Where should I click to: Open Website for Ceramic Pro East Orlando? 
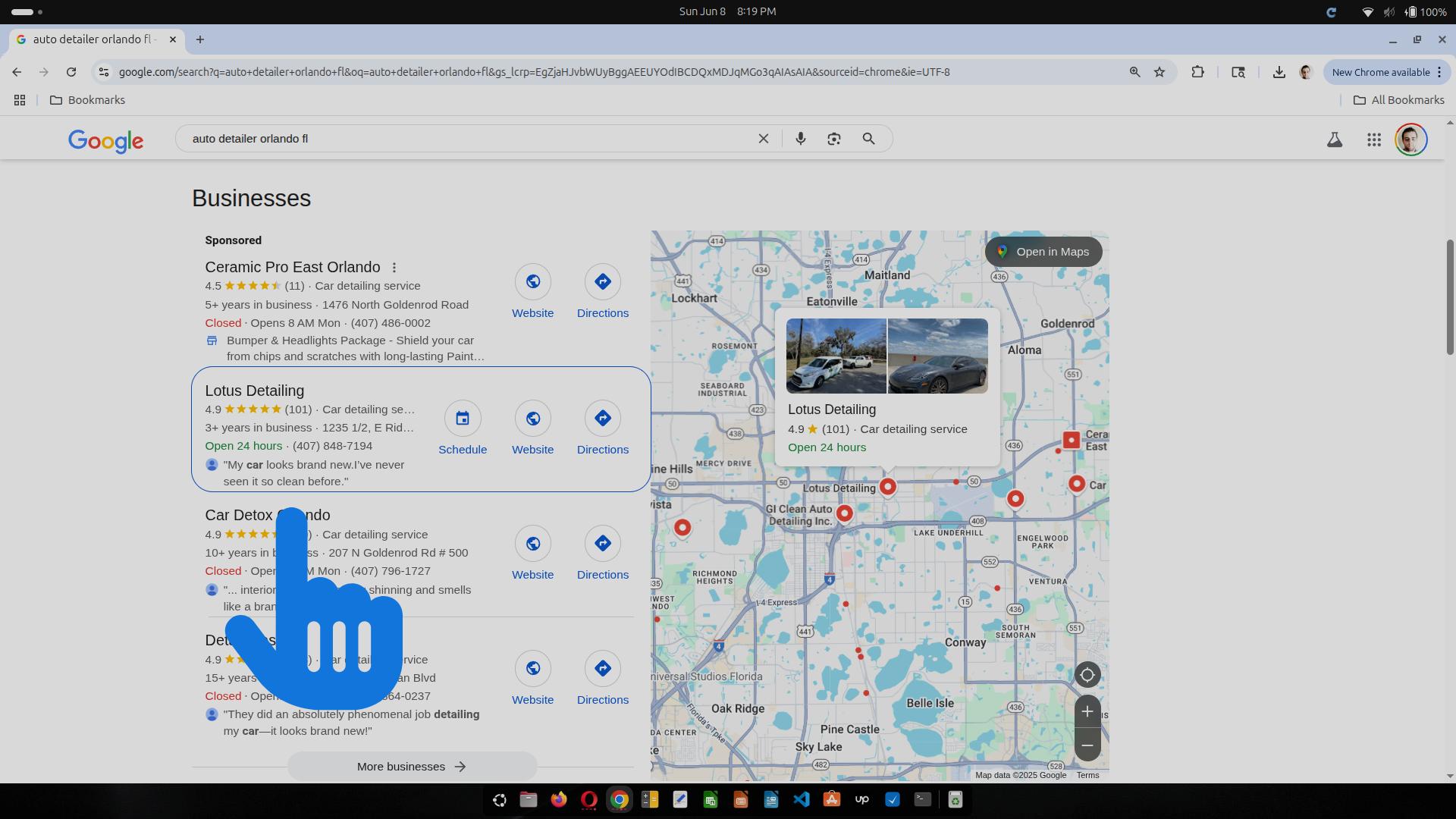(x=532, y=292)
